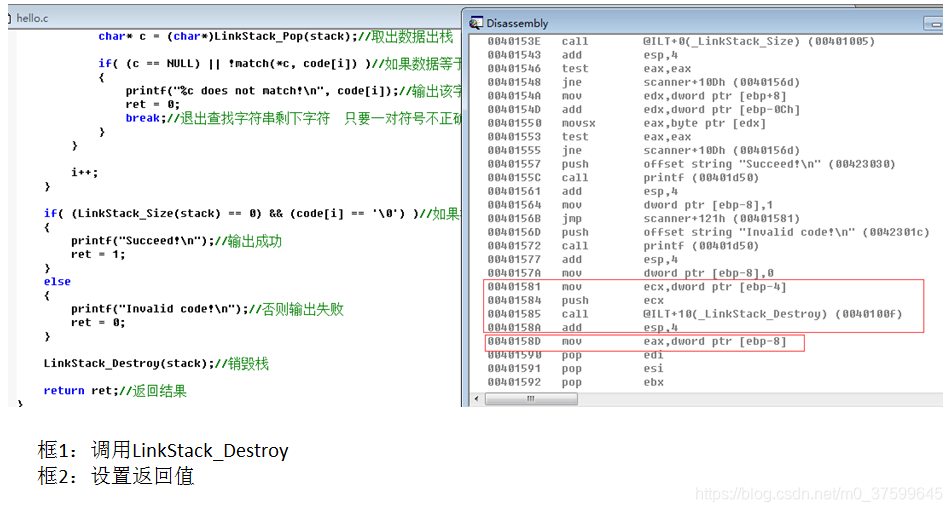The height and width of the screenshot is (512, 952).
Task: Click the Disassembly horizontal scrollbar thumb
Action: (x=531, y=398)
